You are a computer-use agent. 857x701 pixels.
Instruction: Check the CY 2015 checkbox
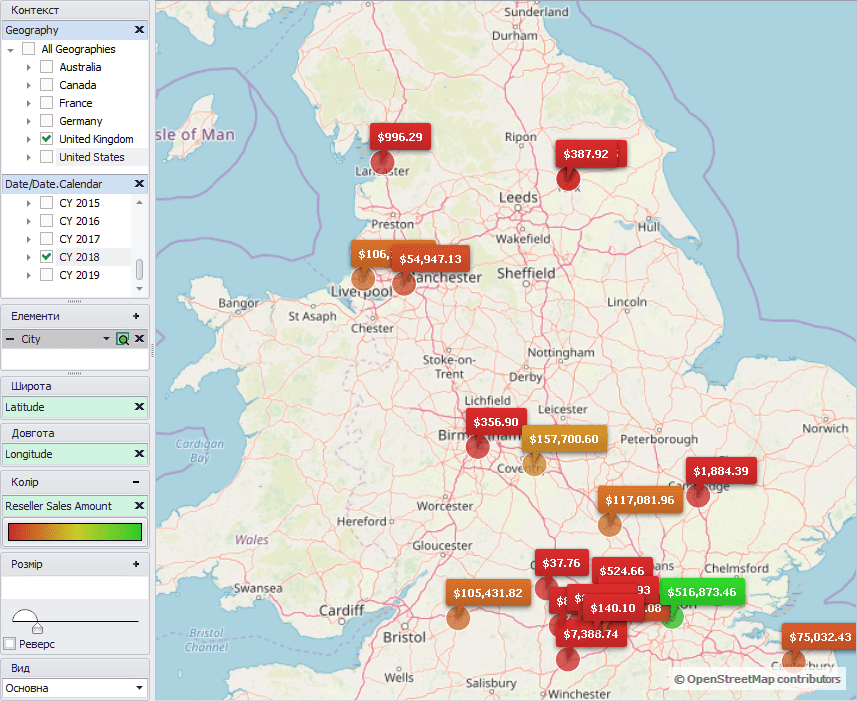tap(46, 203)
